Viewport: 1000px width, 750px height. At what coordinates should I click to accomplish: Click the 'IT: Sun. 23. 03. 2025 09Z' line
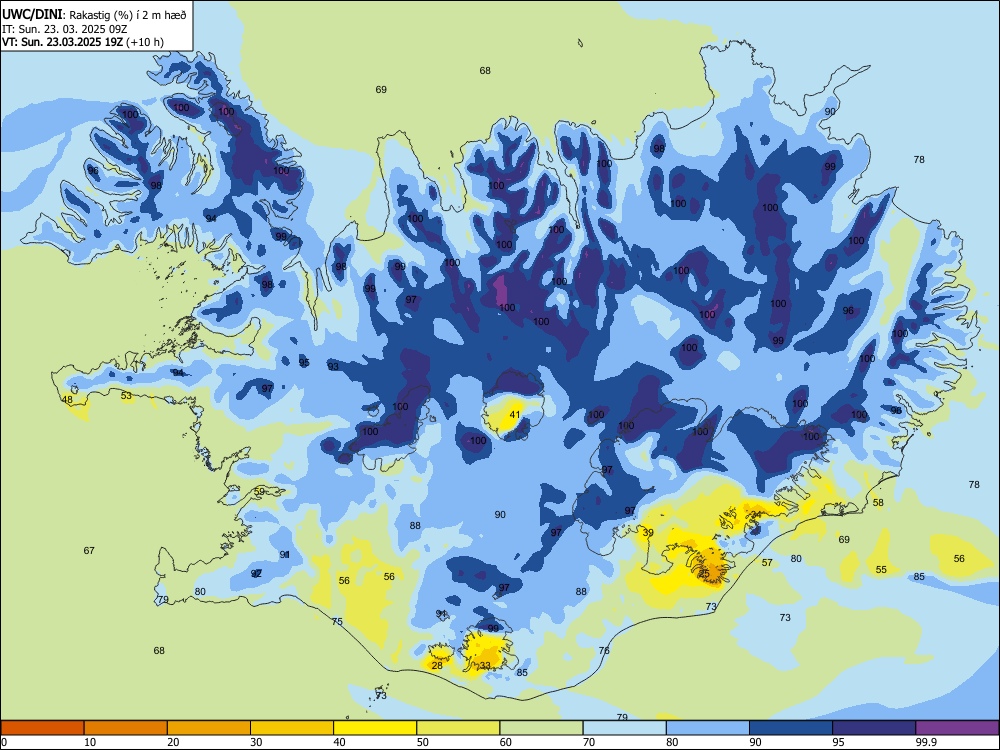[65, 29]
